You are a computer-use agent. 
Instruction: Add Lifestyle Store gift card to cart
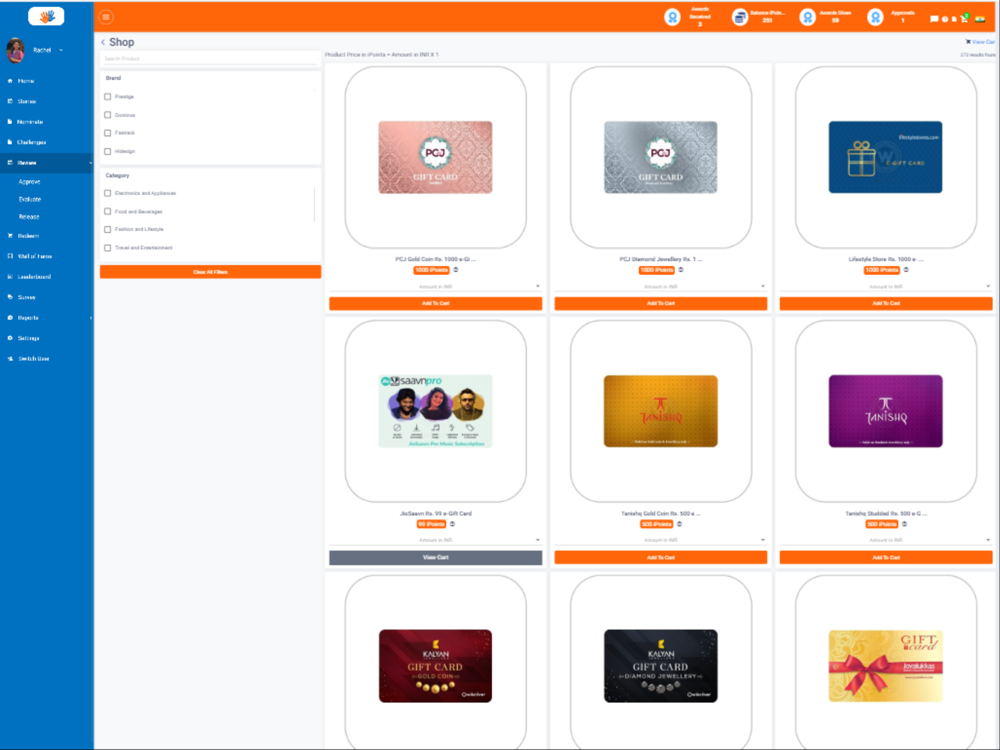point(886,304)
